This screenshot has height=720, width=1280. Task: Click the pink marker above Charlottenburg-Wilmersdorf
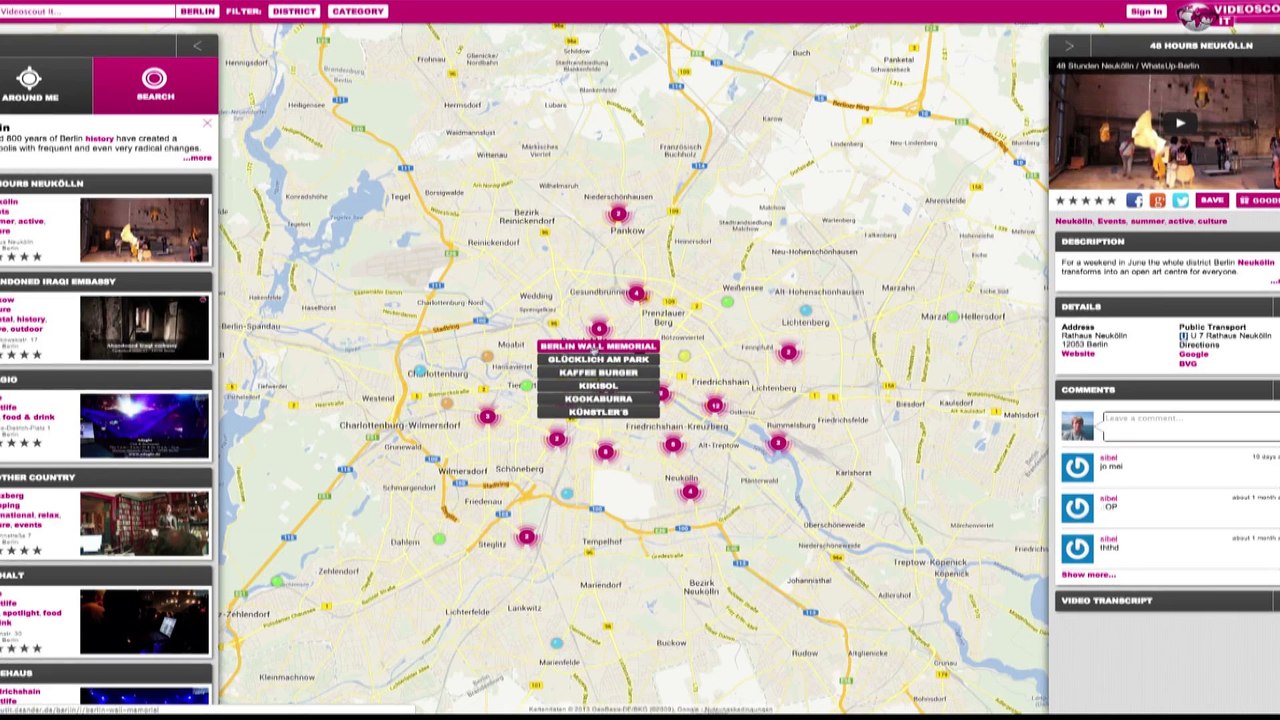click(x=487, y=416)
